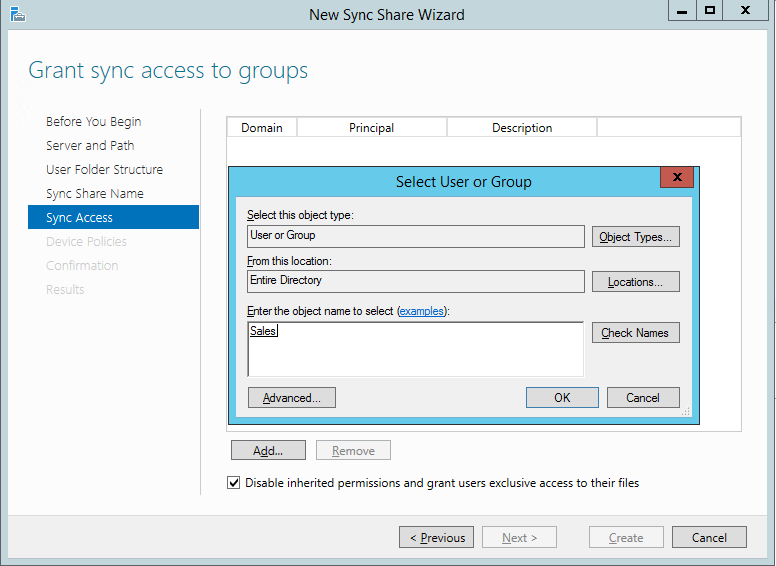Image resolution: width=776 pixels, height=566 pixels.
Task: Click the object name text field
Action: 415,348
